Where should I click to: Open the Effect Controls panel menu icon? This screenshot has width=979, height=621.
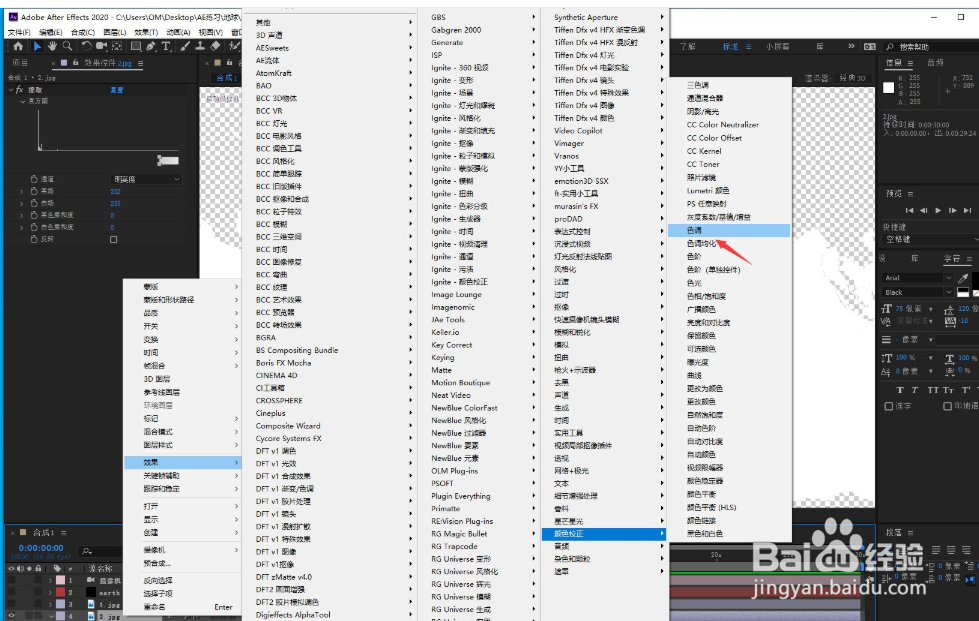(x=140, y=63)
